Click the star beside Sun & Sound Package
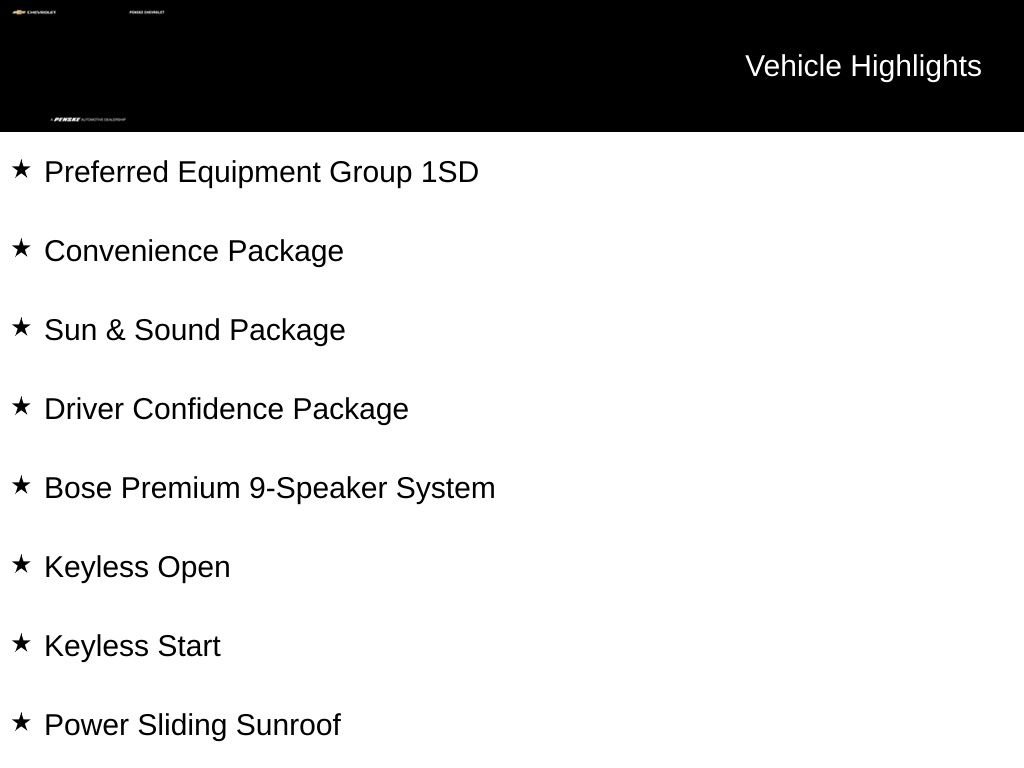1024x768 pixels. tap(22, 328)
